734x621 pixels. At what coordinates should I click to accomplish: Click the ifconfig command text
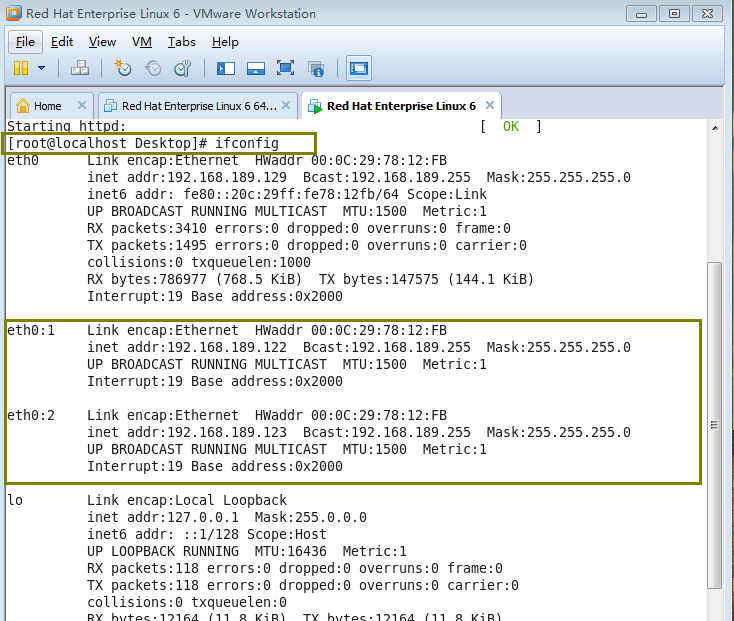(x=247, y=143)
